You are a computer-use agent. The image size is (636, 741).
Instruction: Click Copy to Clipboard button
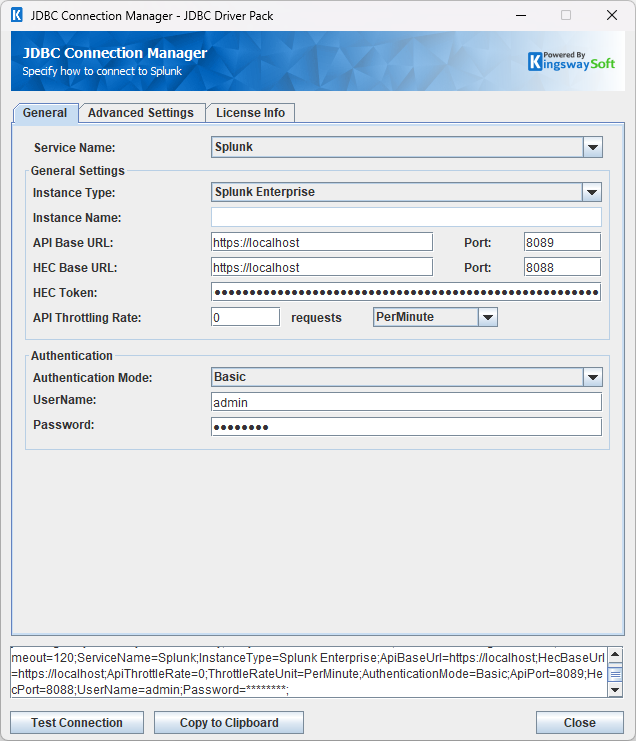pos(229,723)
